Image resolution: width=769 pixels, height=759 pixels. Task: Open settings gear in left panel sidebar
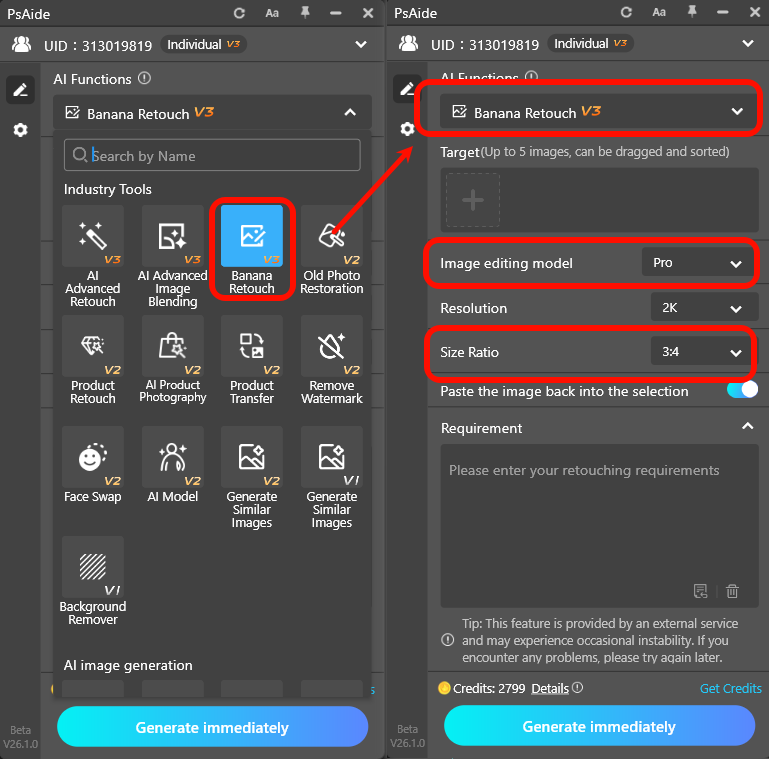(20, 130)
